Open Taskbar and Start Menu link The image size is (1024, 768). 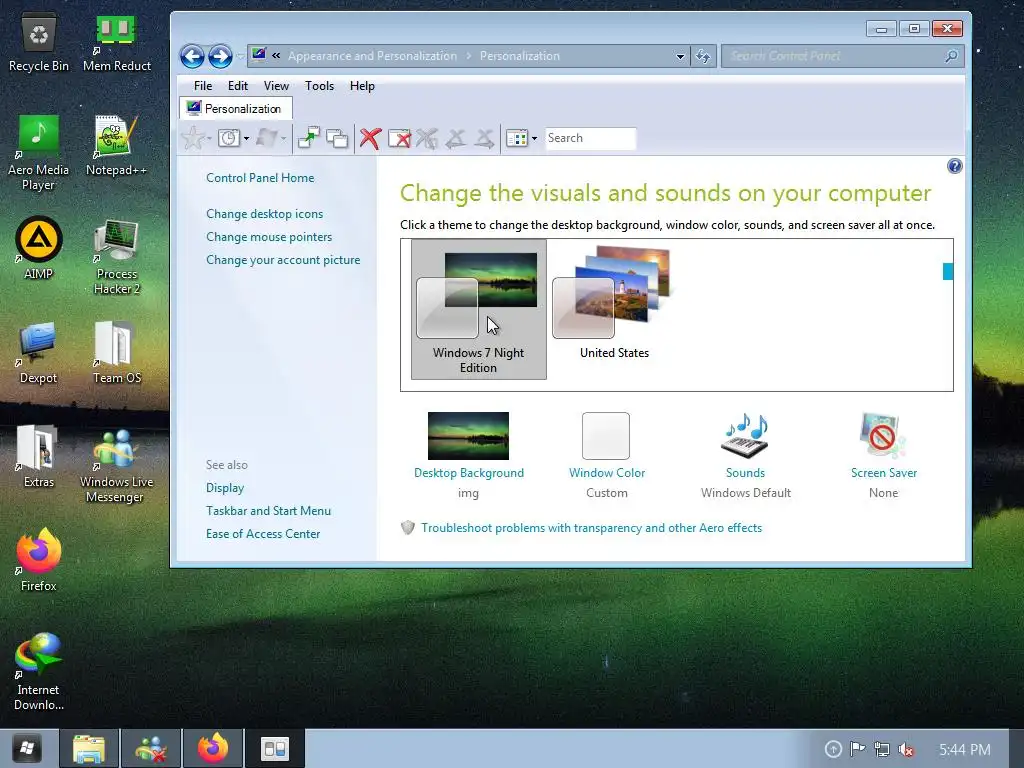tap(268, 511)
